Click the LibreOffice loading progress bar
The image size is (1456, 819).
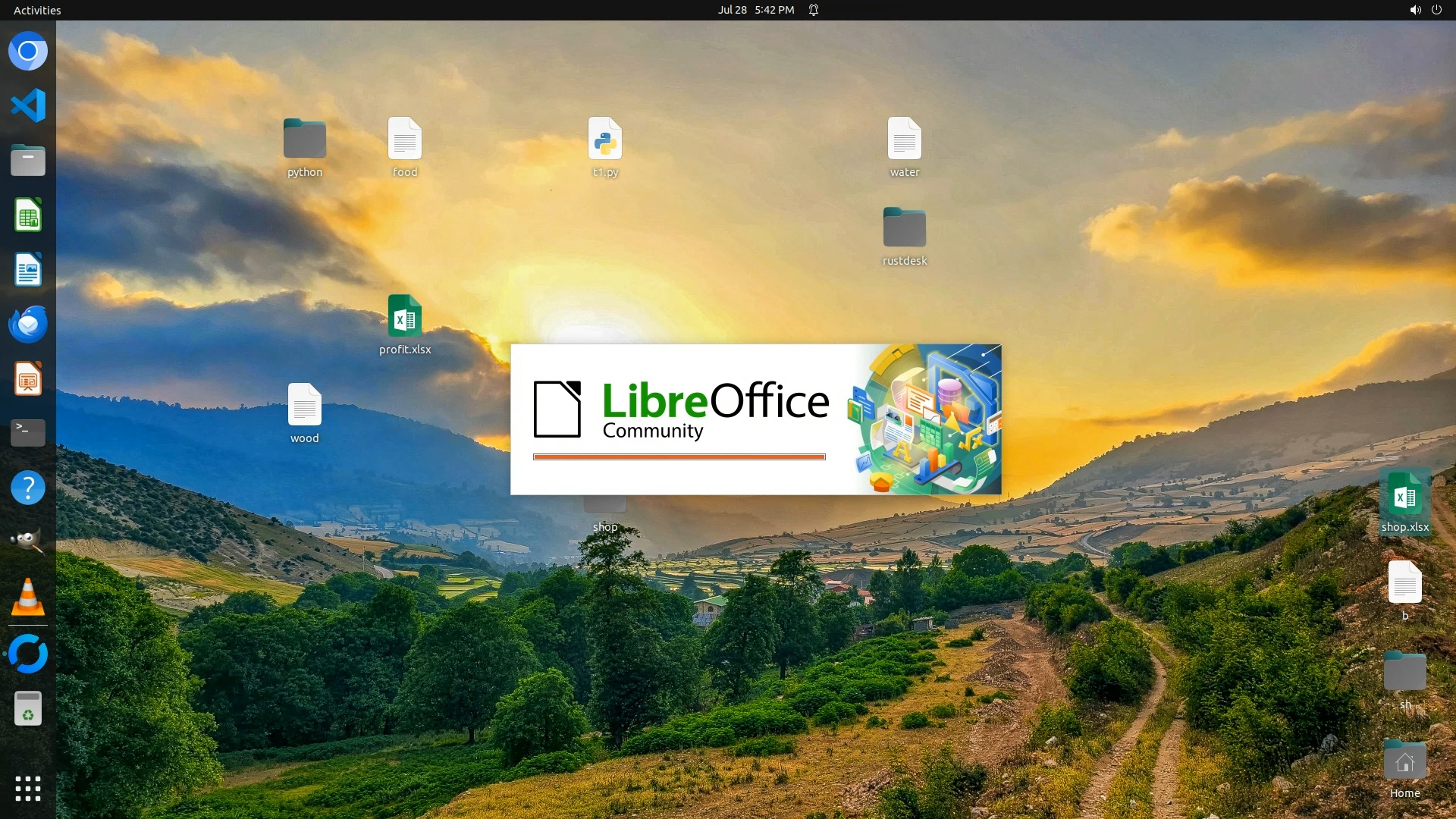coord(679,457)
